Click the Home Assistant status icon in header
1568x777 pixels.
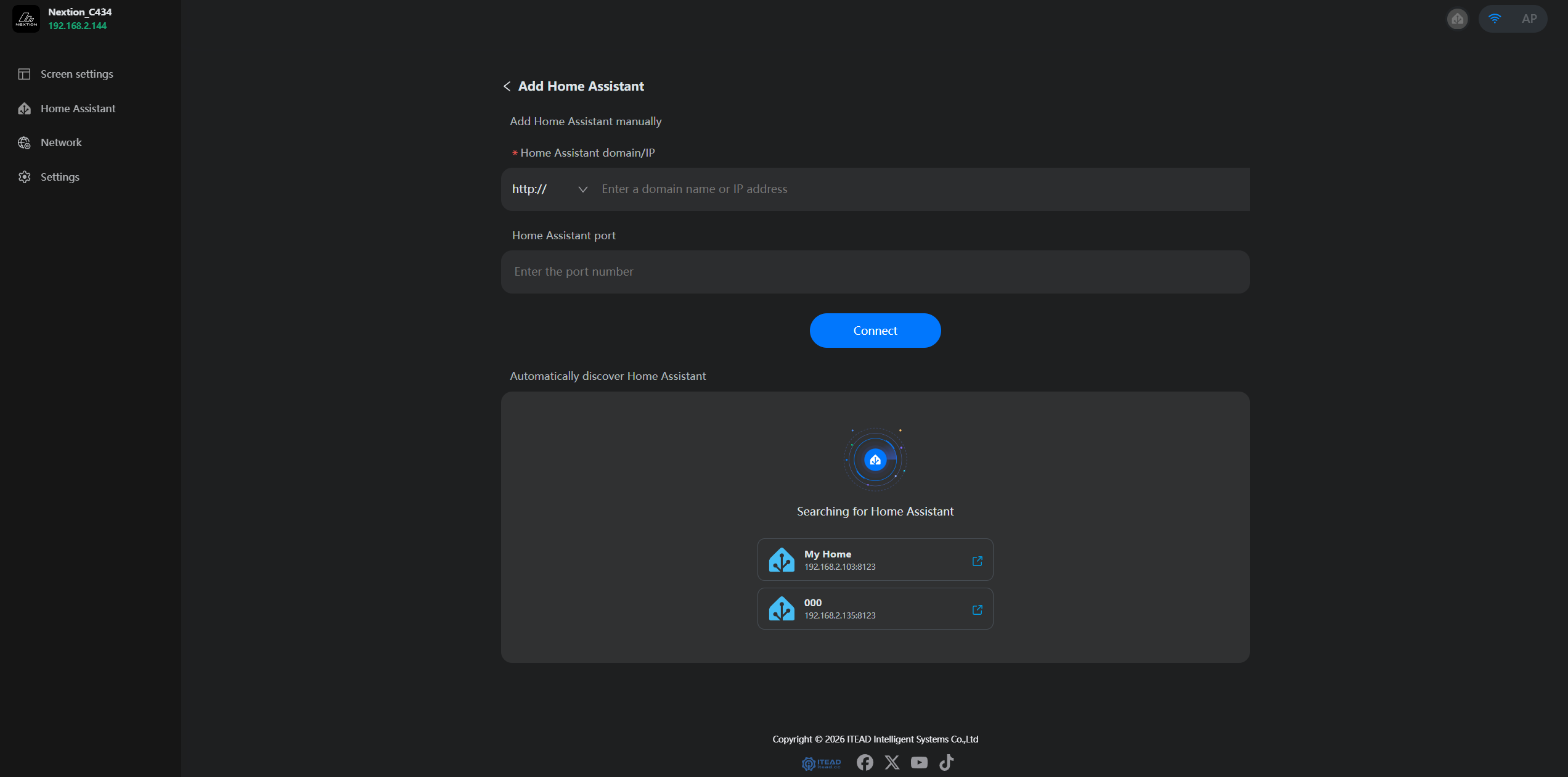click(1458, 18)
